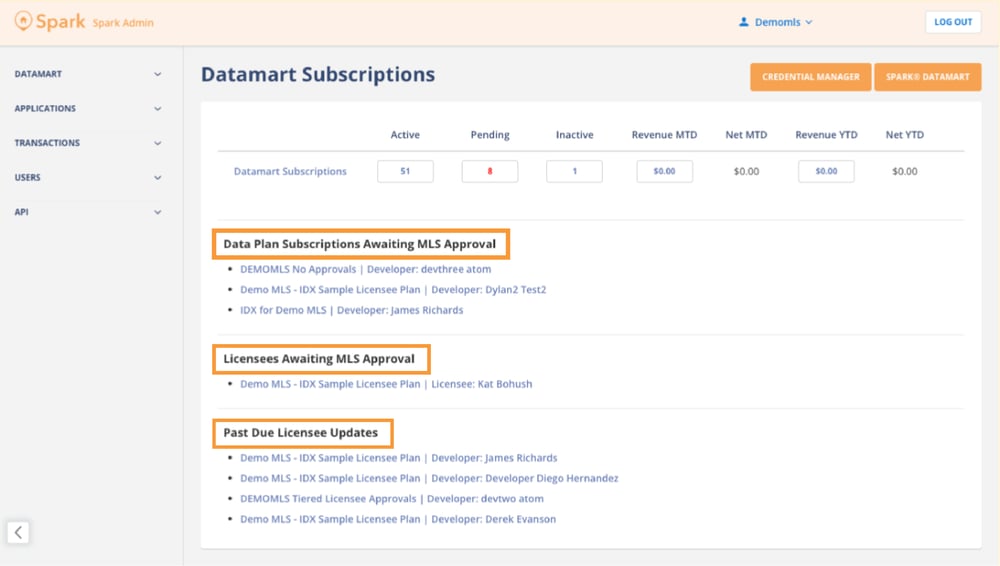Expand the Transactions sidebar chevron
The width and height of the screenshot is (1000, 566).
pyautogui.click(x=157, y=143)
